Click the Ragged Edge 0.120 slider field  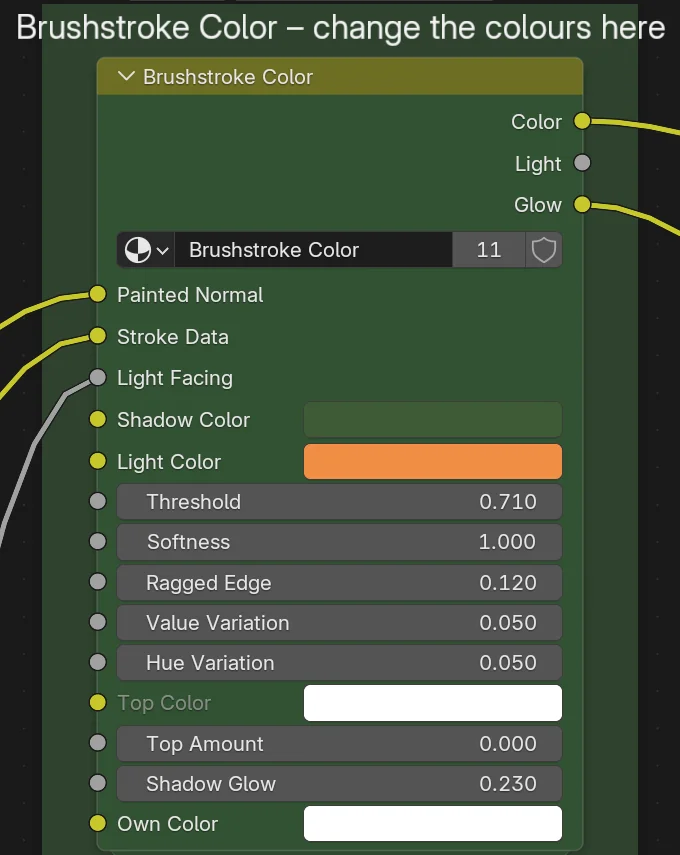[339, 582]
